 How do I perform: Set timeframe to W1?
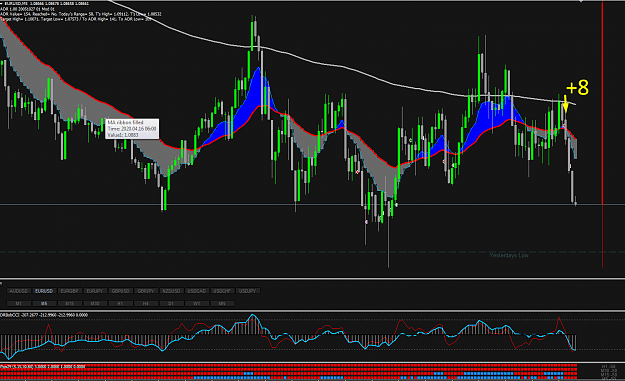(x=197, y=304)
